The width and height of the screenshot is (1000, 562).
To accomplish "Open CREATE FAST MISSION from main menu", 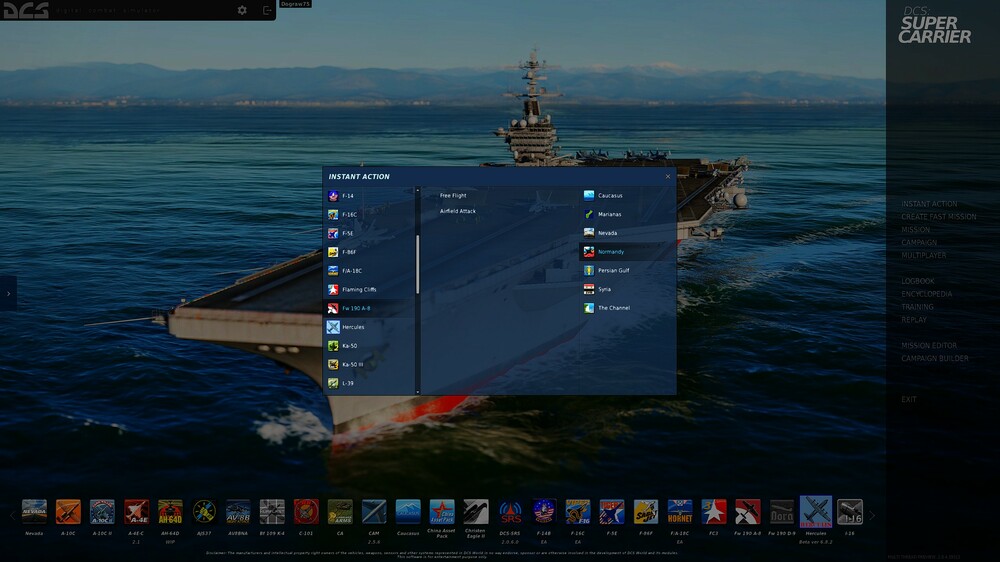I will (x=938, y=217).
